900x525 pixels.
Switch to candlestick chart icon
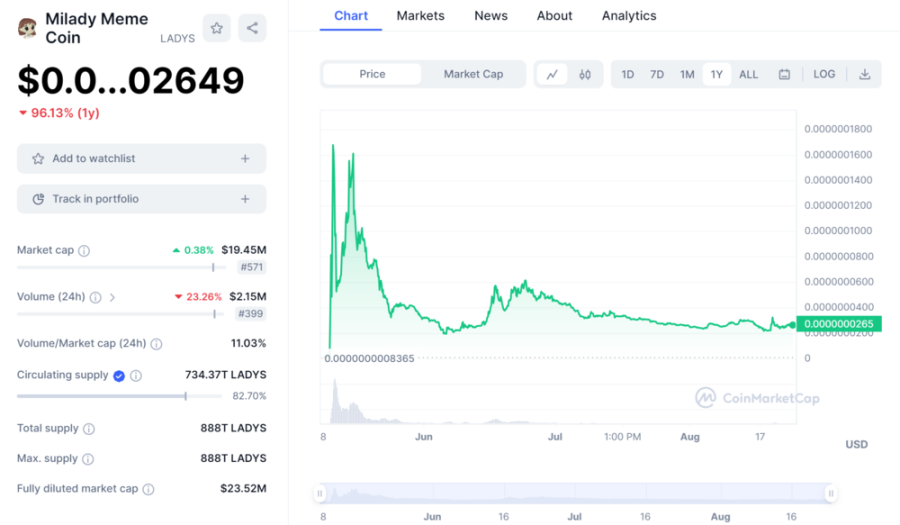[x=585, y=75]
